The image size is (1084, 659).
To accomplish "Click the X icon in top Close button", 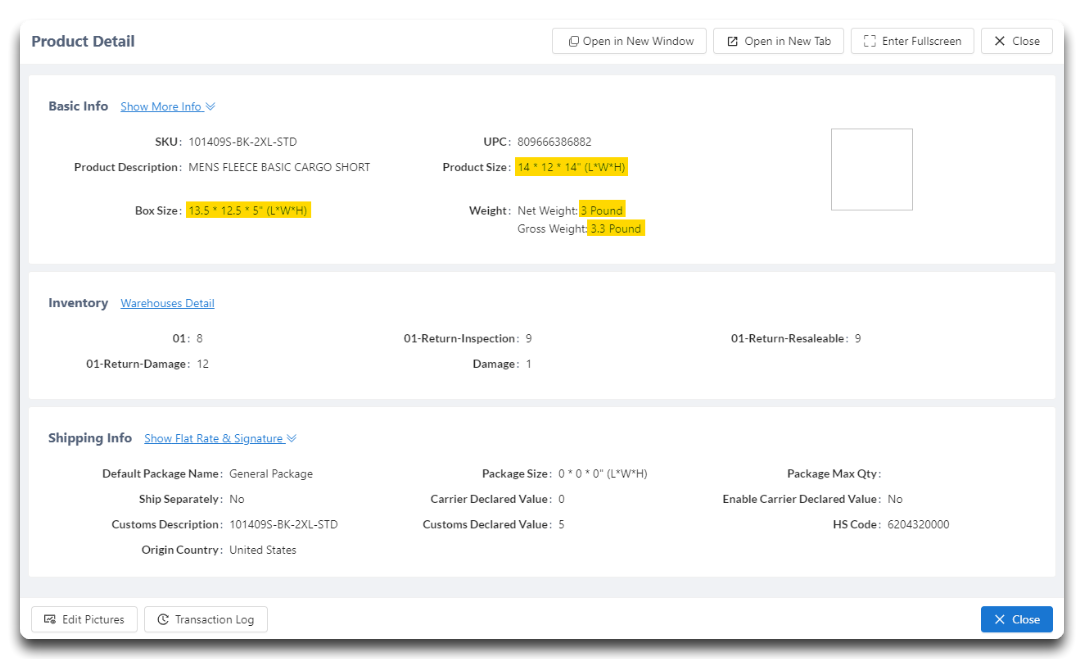I will (x=1000, y=41).
